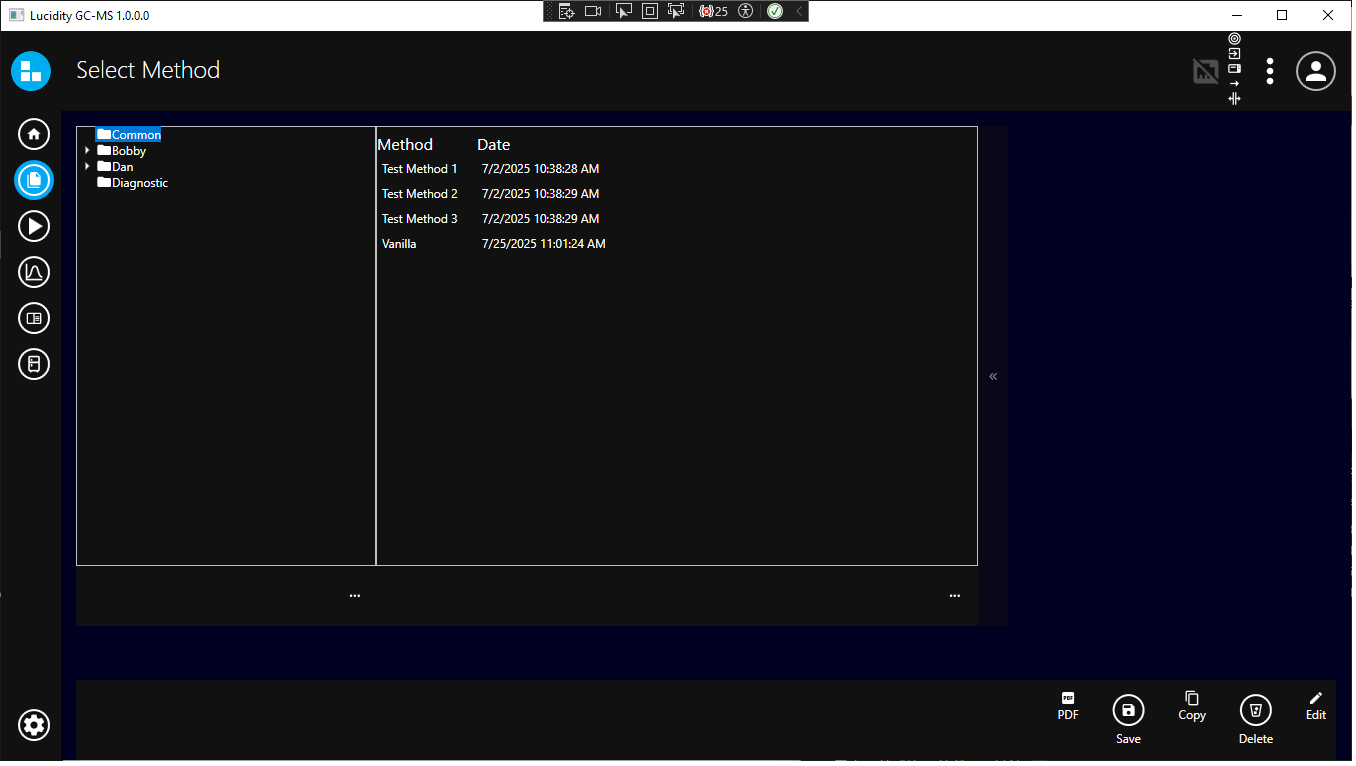Collapse side panel with double chevron

(x=993, y=377)
